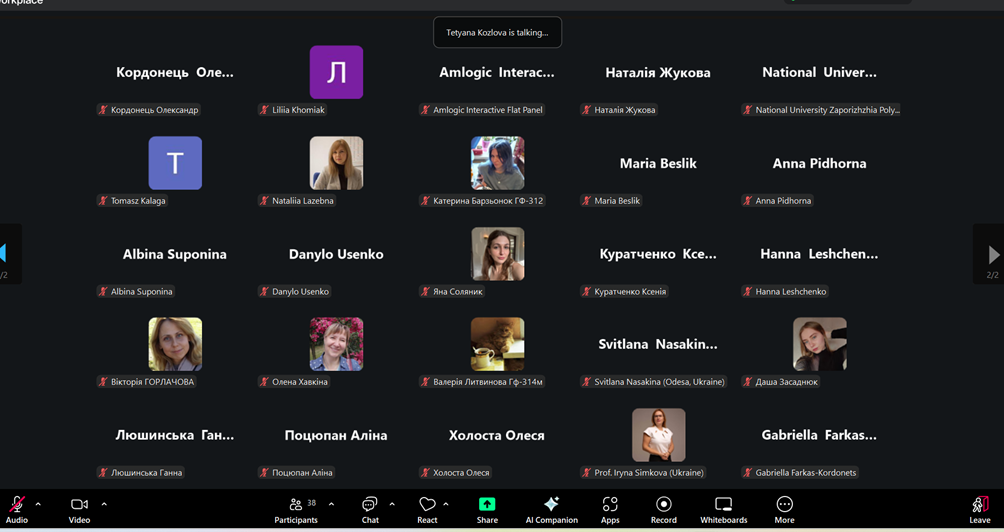
Task: Unmute the microphone with Audio button
Action: (17, 508)
